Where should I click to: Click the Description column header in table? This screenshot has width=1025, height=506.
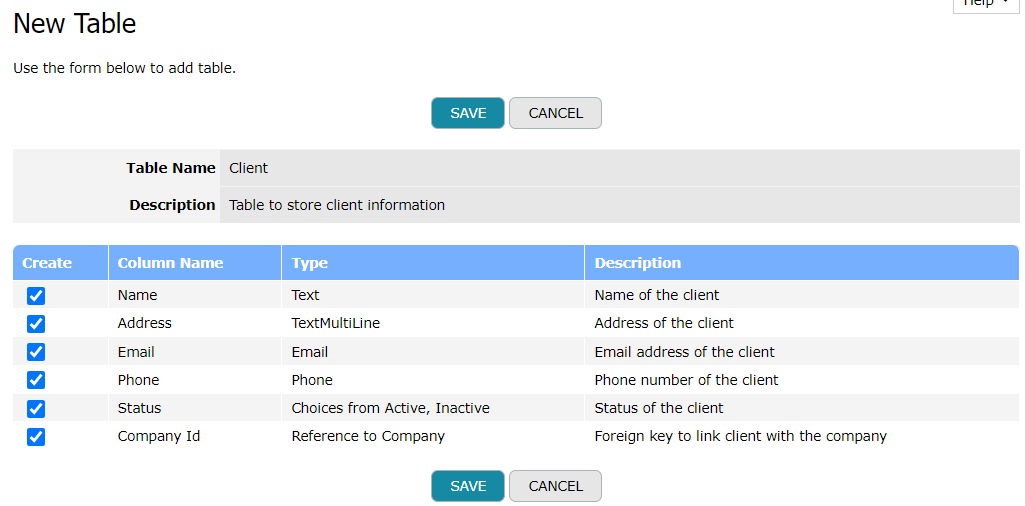coord(801,263)
